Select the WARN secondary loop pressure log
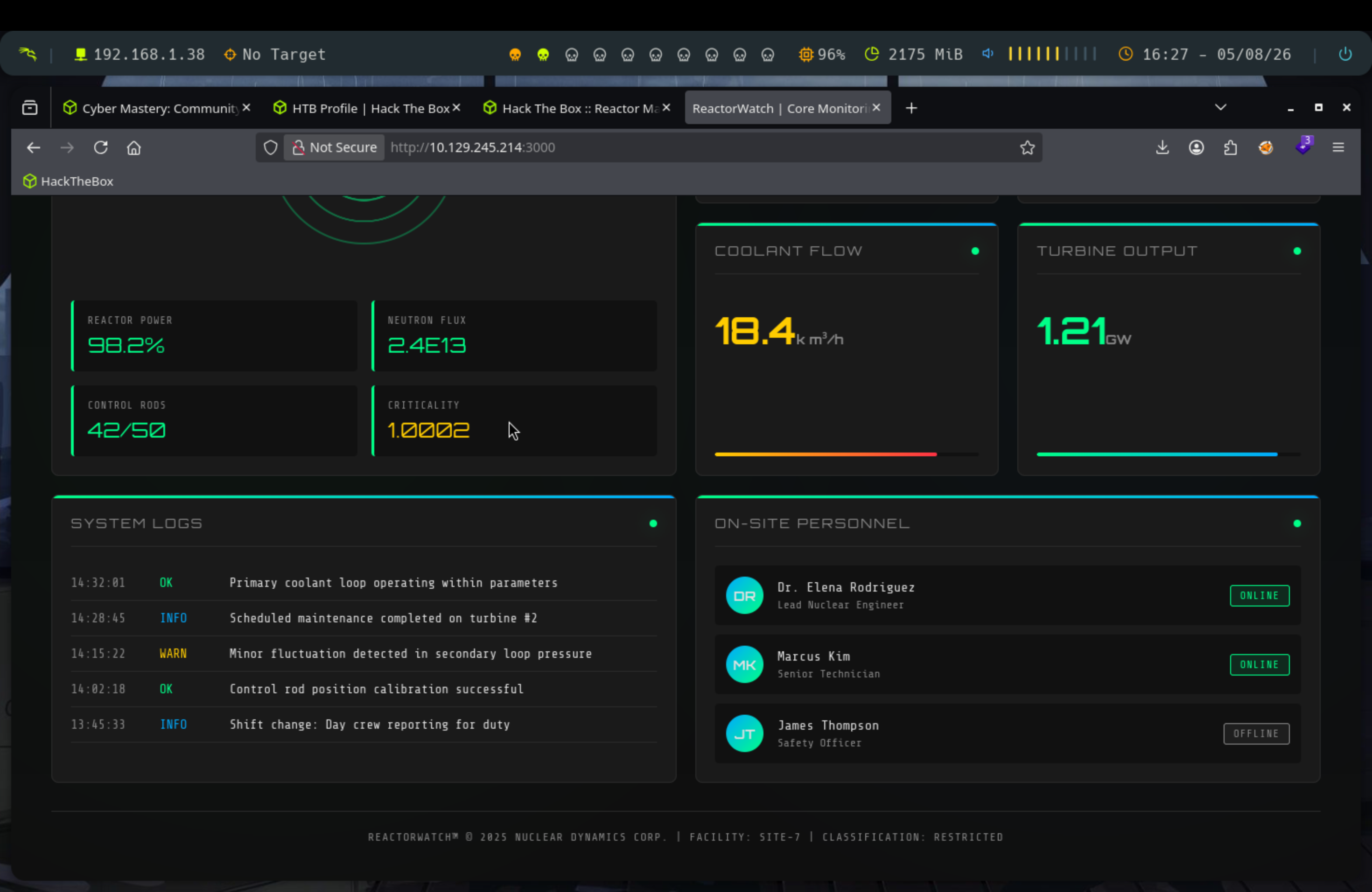 (364, 654)
